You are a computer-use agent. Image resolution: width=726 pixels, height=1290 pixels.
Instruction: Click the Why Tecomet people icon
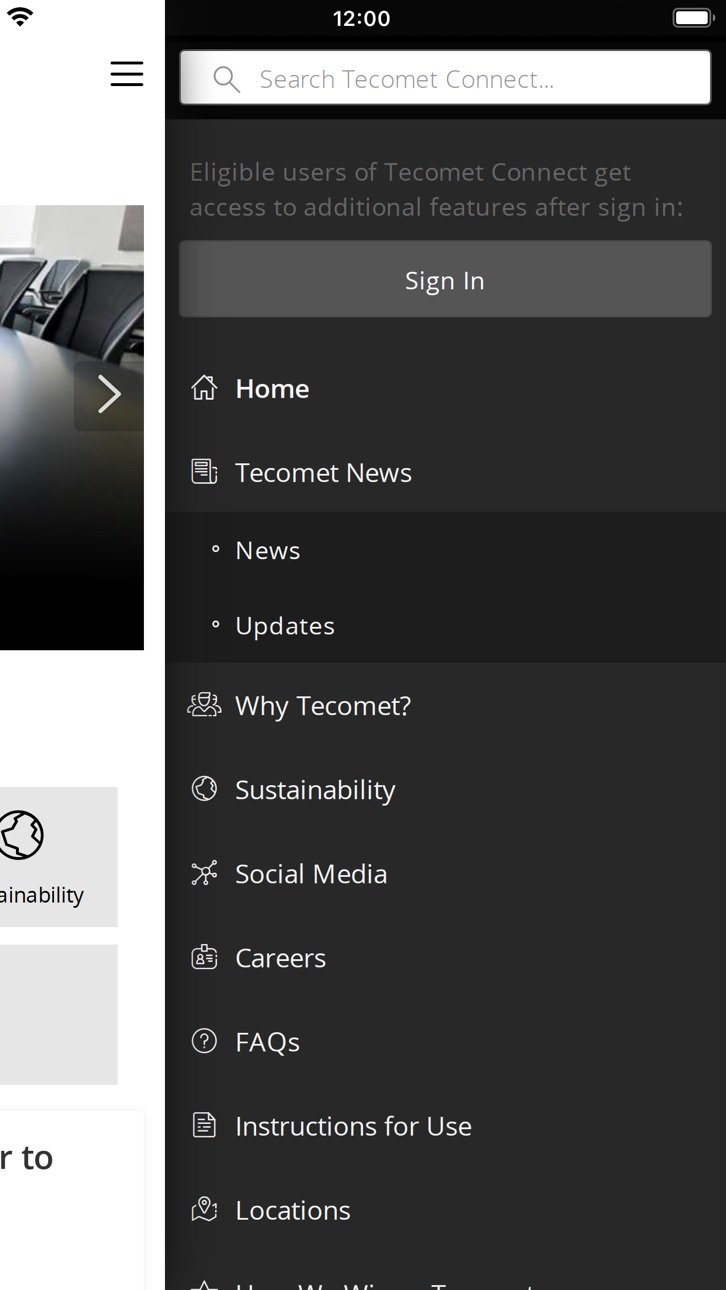[204, 705]
